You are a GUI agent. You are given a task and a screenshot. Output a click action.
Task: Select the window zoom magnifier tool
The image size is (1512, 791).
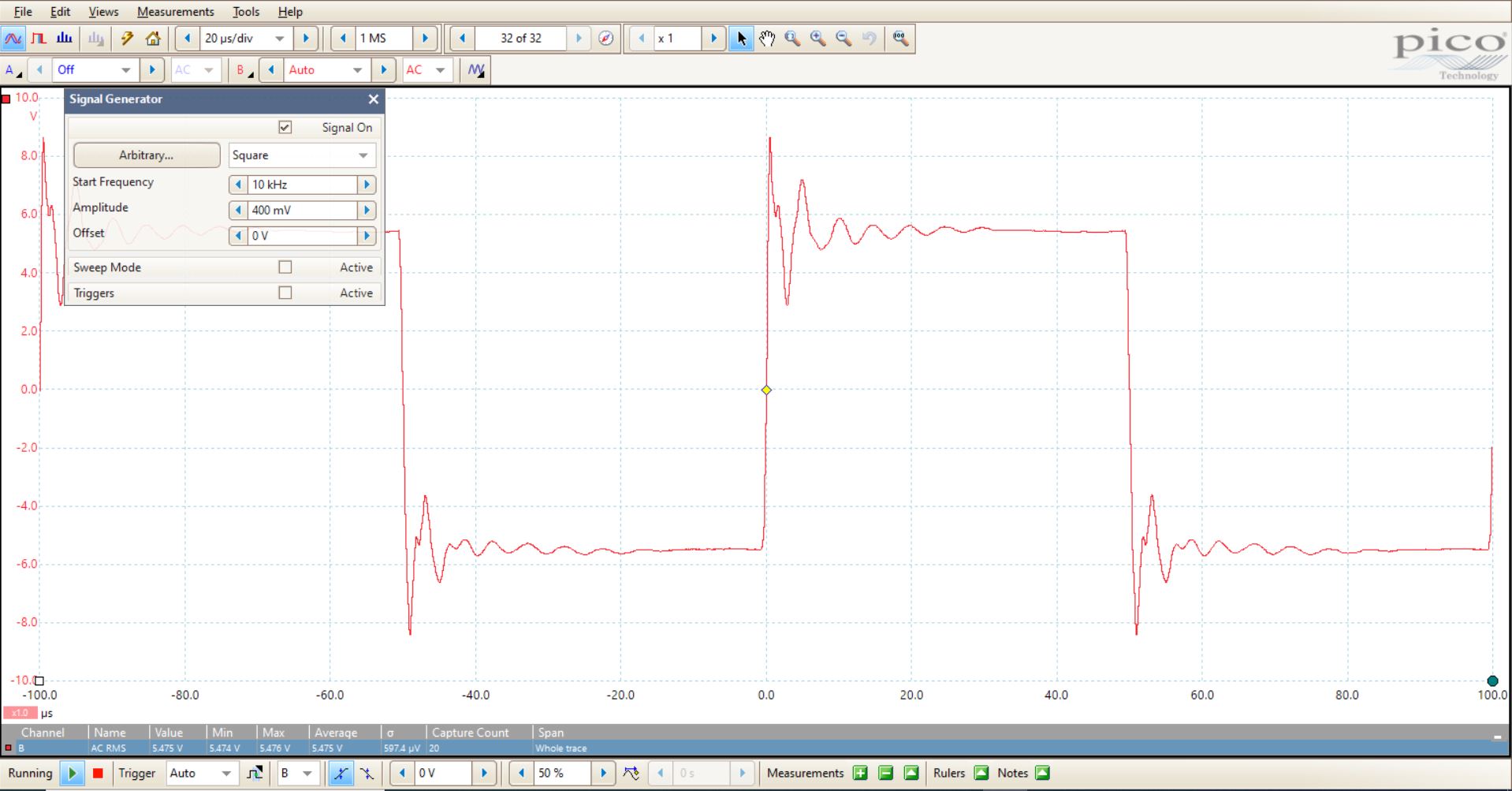(792, 39)
